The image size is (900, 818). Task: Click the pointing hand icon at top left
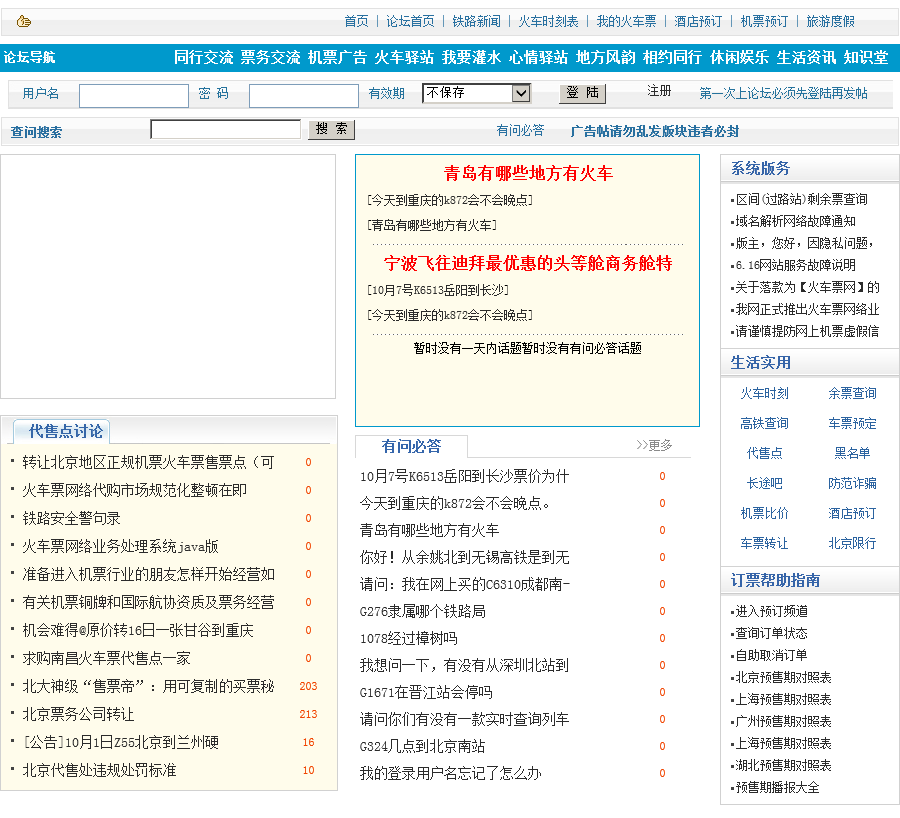(24, 21)
